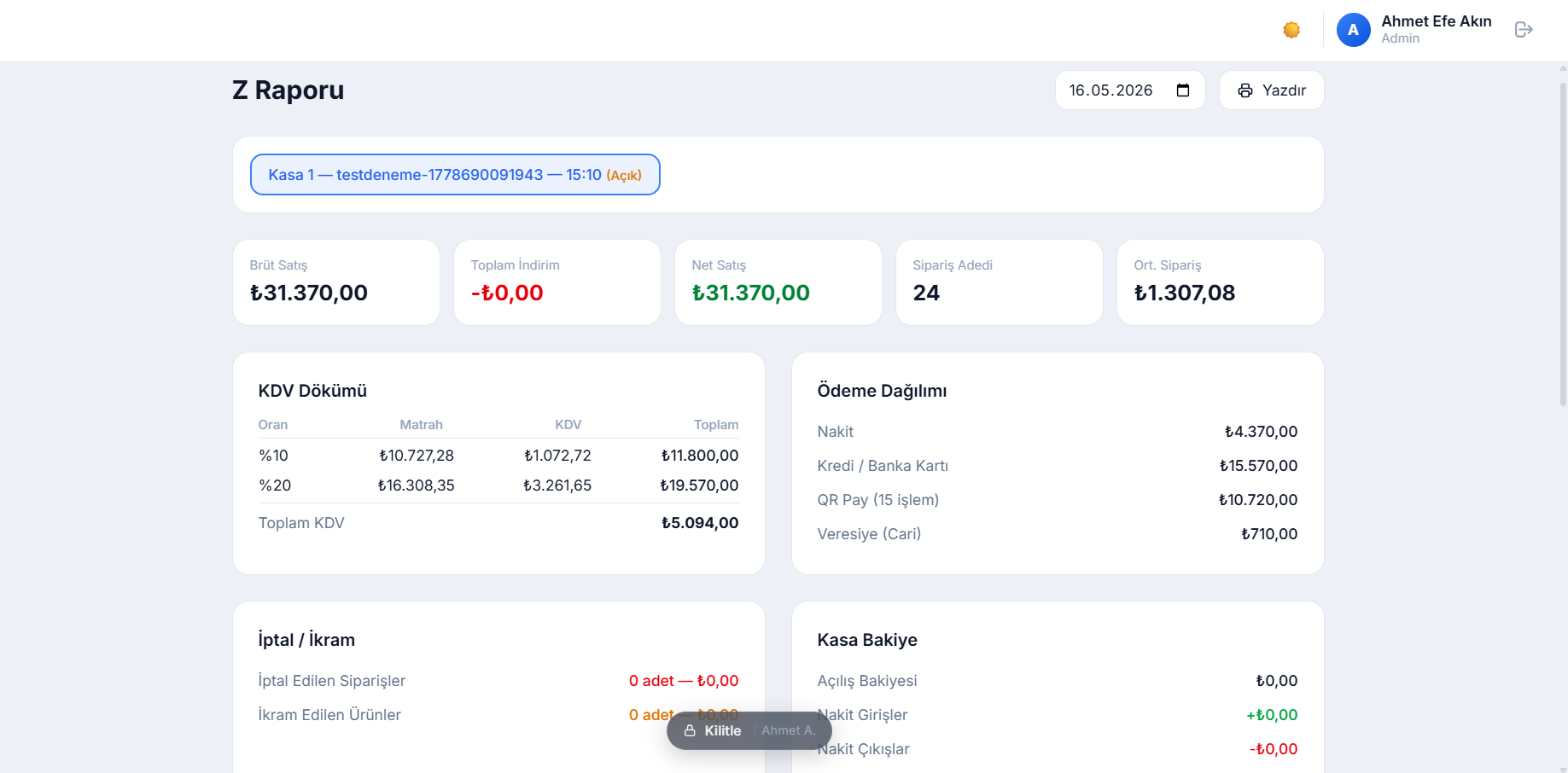Select the QR Pay payment row

coord(1058,500)
